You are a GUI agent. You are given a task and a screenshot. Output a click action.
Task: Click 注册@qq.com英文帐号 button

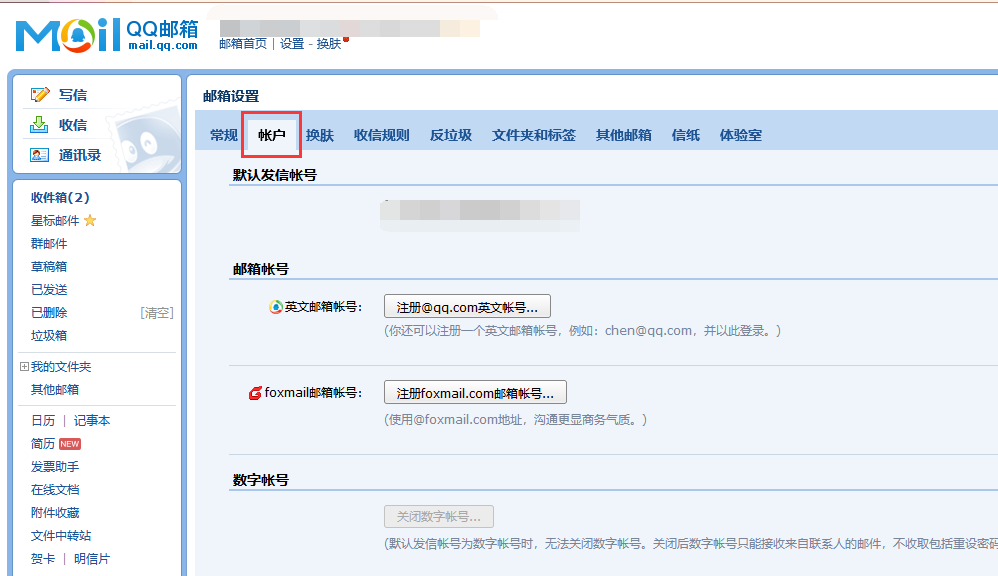point(467,306)
